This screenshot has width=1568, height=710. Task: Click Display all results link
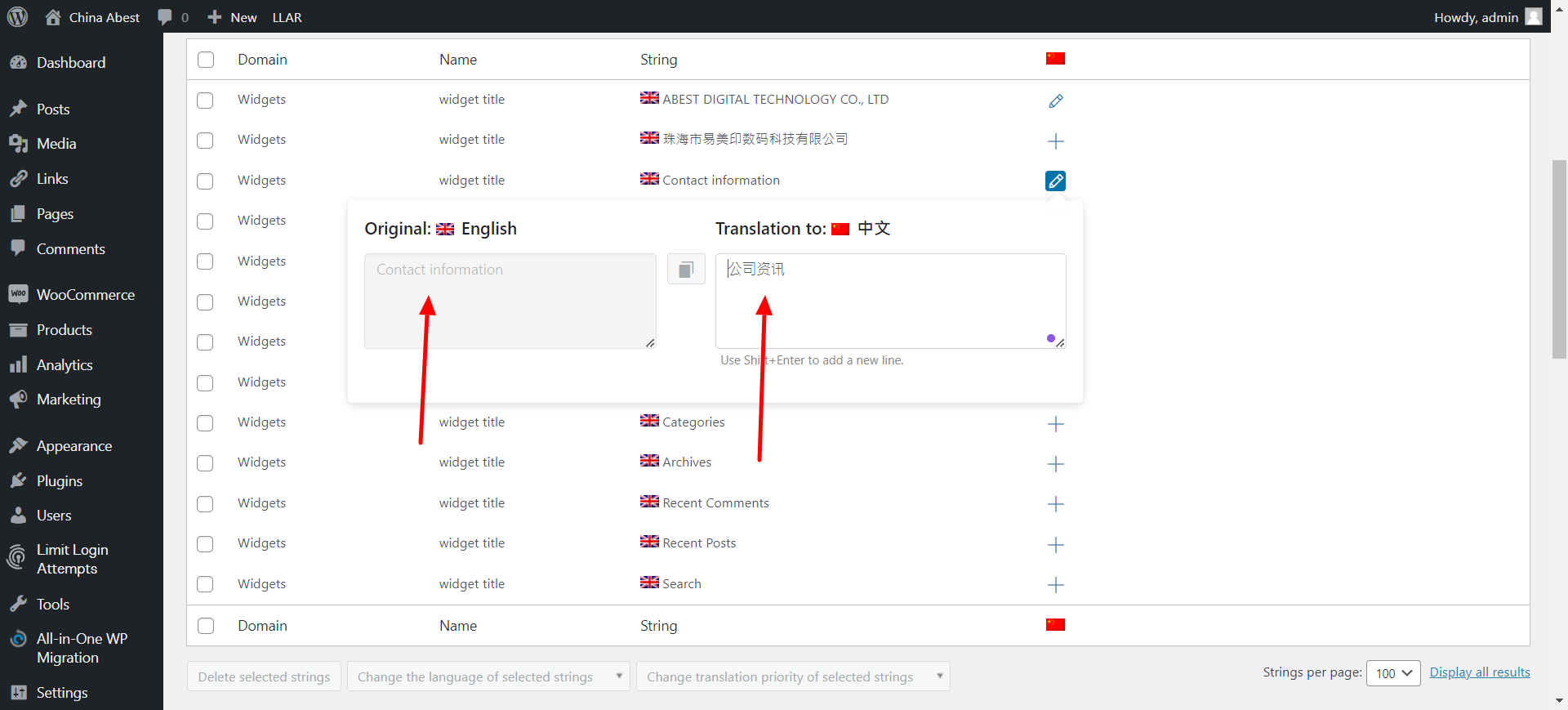tap(1479, 672)
